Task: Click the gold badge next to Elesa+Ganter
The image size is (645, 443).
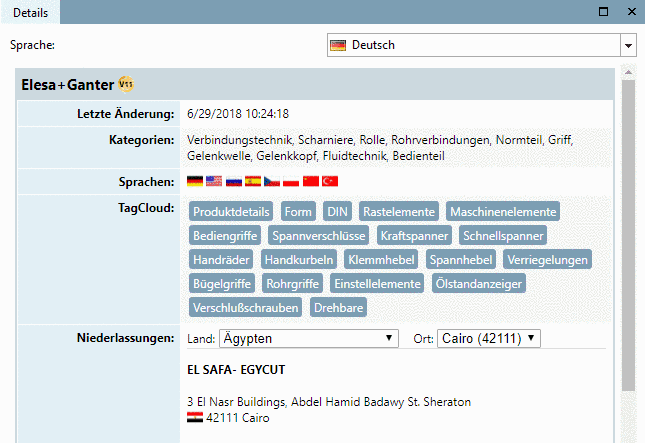Action: tap(126, 84)
